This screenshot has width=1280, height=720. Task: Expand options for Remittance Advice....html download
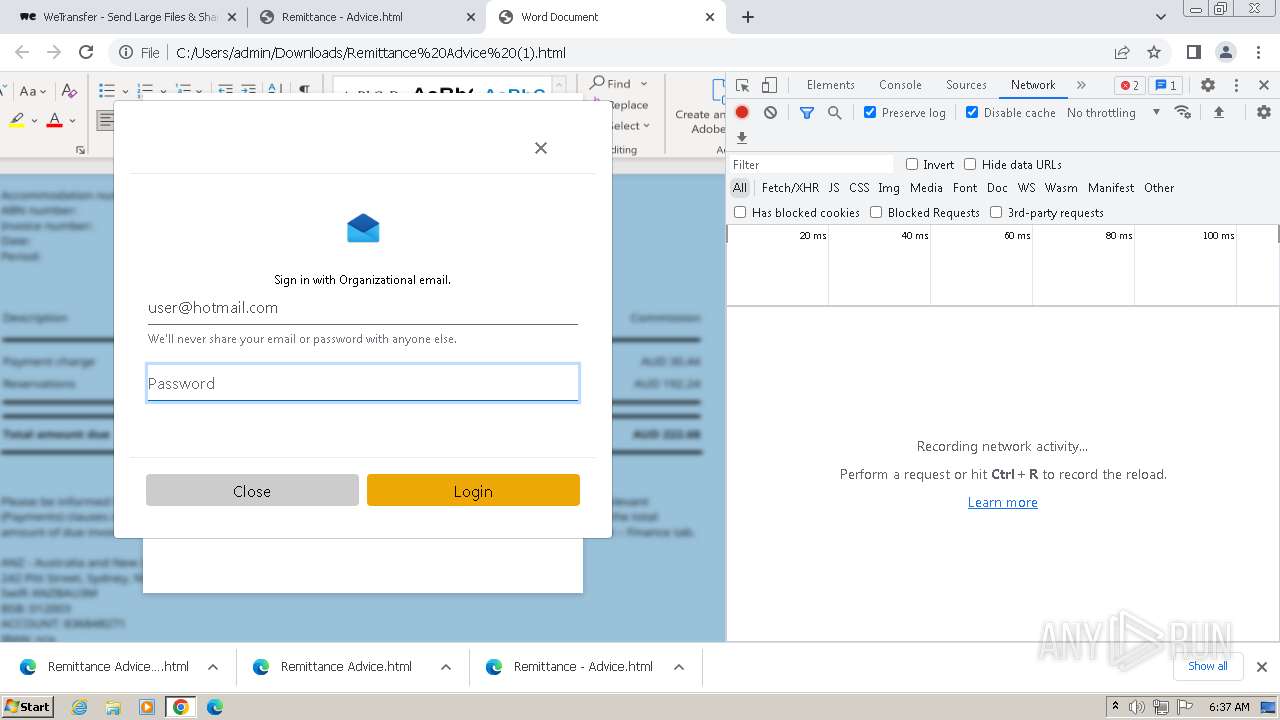point(213,667)
